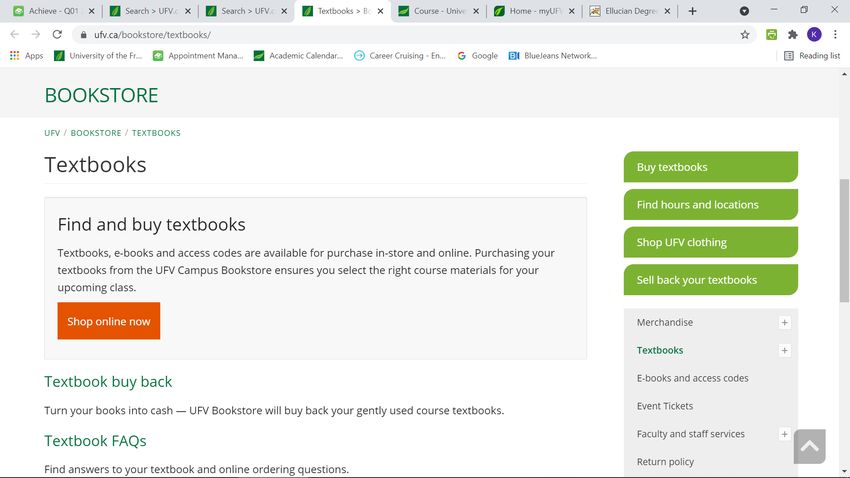Click the Buy textbooks green button
The image size is (850, 478).
point(711,167)
